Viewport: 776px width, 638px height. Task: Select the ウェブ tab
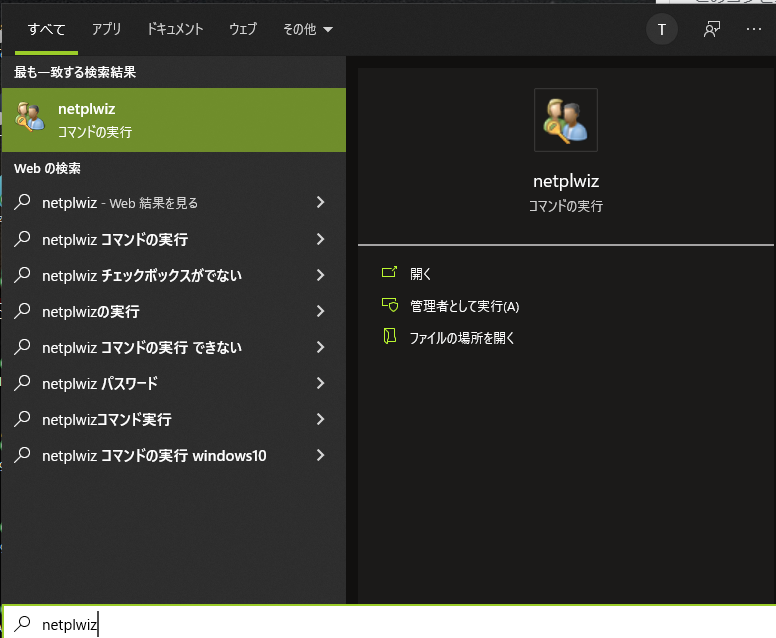242,30
